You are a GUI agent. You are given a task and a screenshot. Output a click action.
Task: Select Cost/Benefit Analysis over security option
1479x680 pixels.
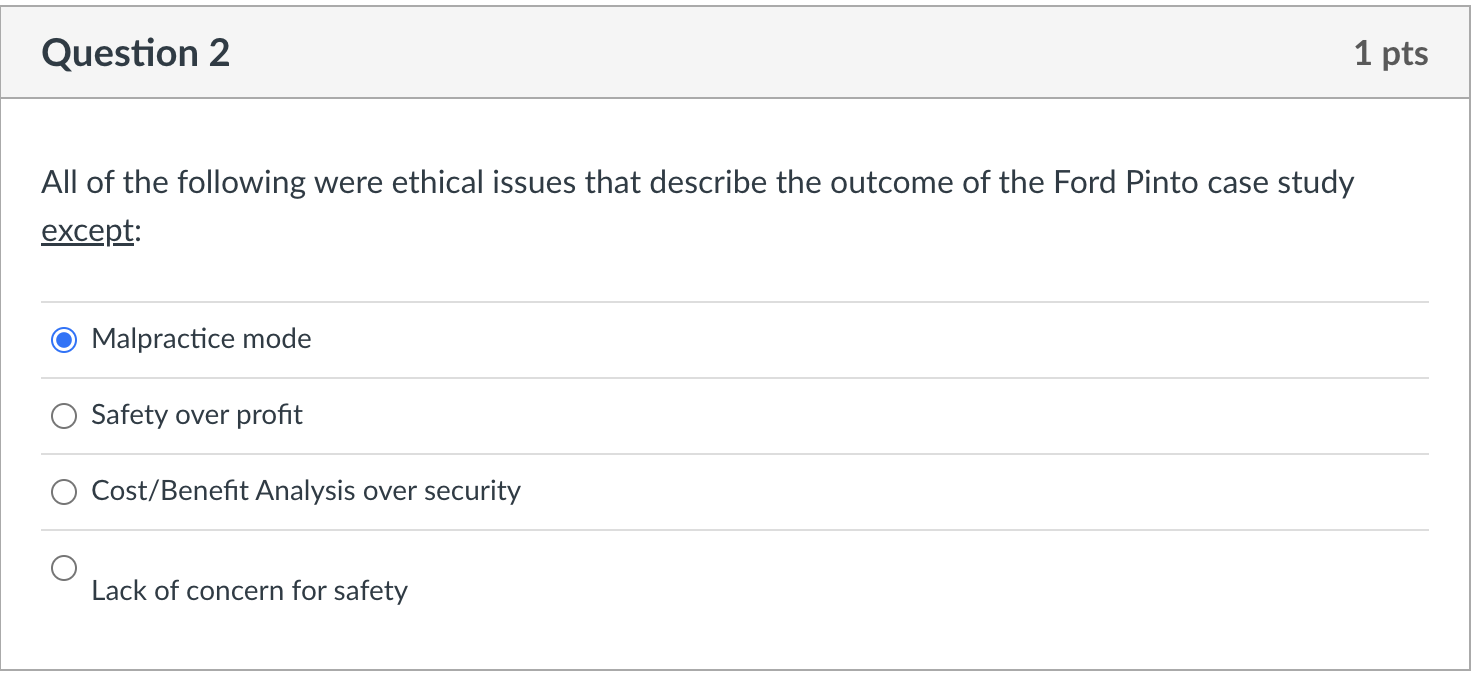(64, 492)
